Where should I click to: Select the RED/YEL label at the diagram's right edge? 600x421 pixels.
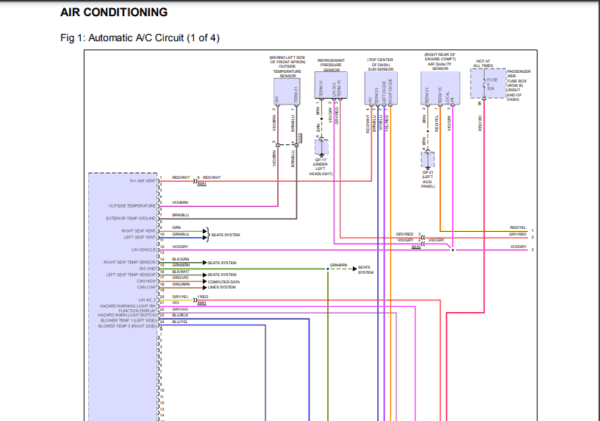(518, 228)
